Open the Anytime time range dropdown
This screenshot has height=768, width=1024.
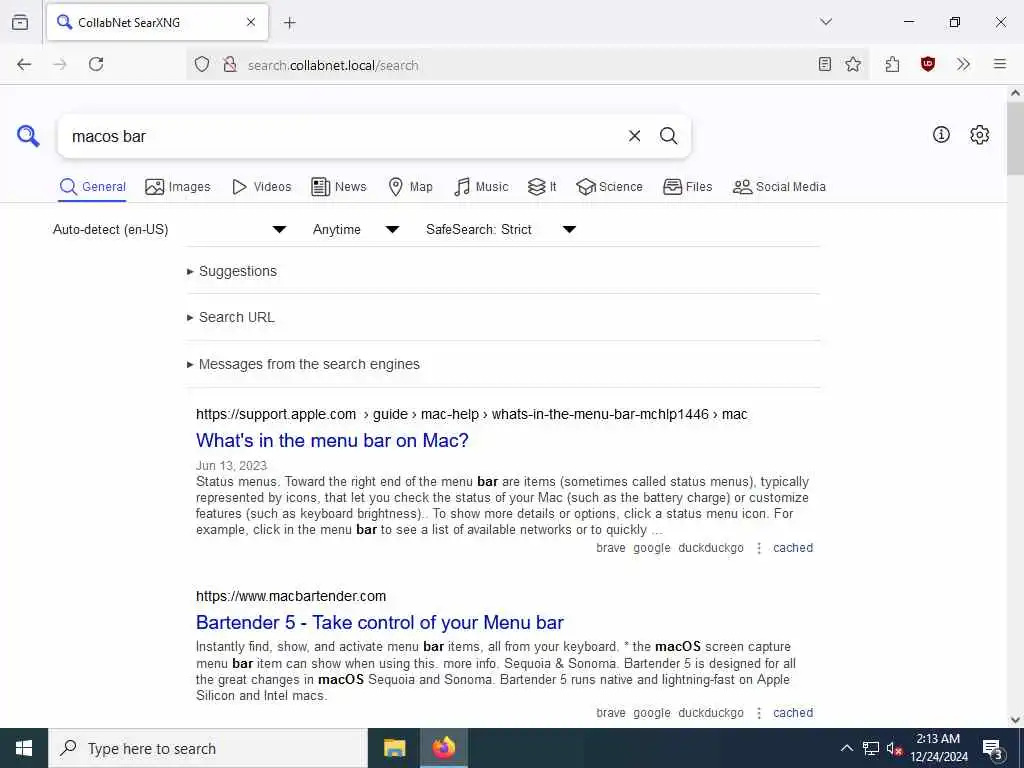(x=356, y=229)
